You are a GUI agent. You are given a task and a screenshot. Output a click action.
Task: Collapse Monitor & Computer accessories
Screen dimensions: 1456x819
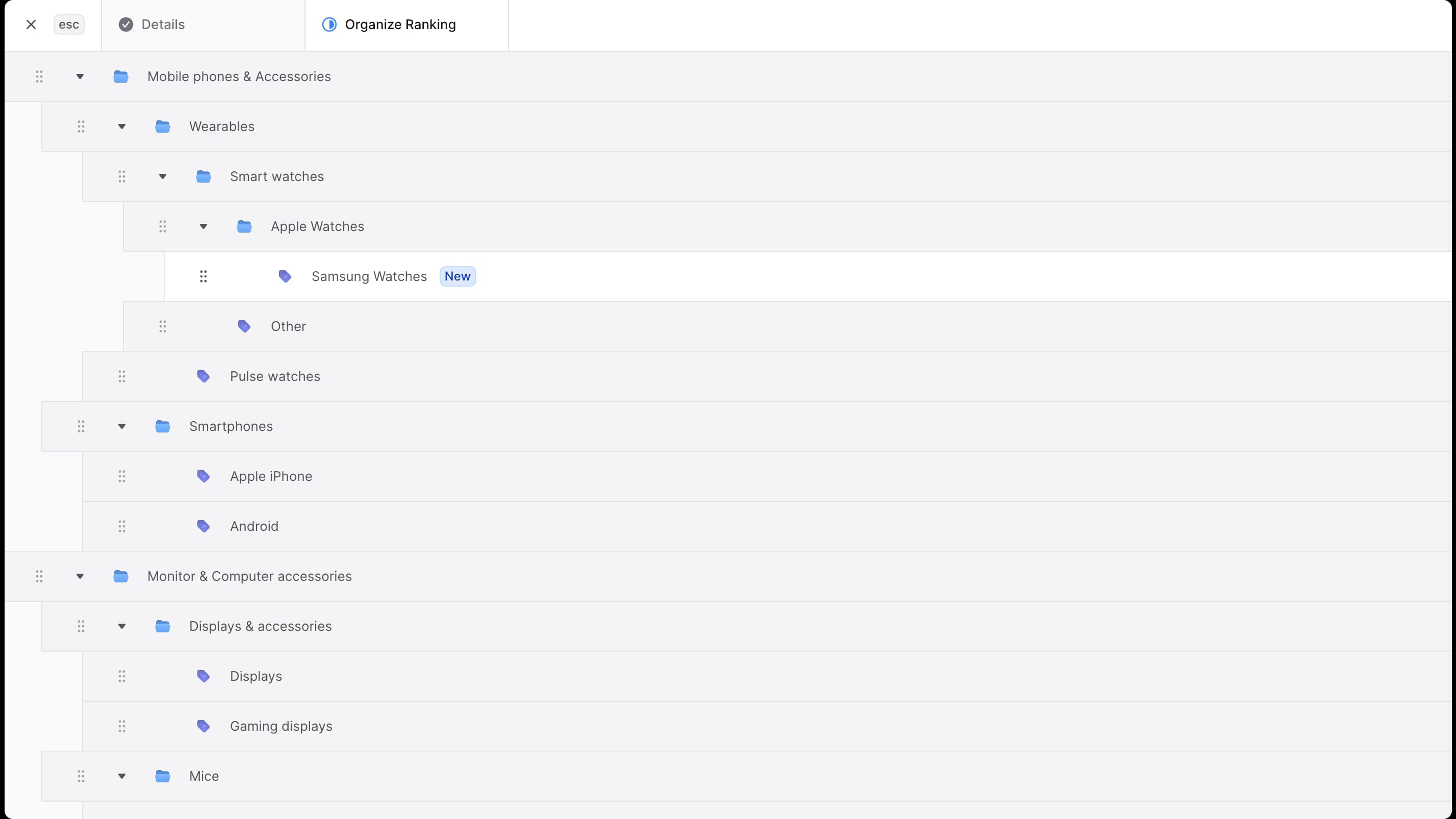tap(80, 576)
